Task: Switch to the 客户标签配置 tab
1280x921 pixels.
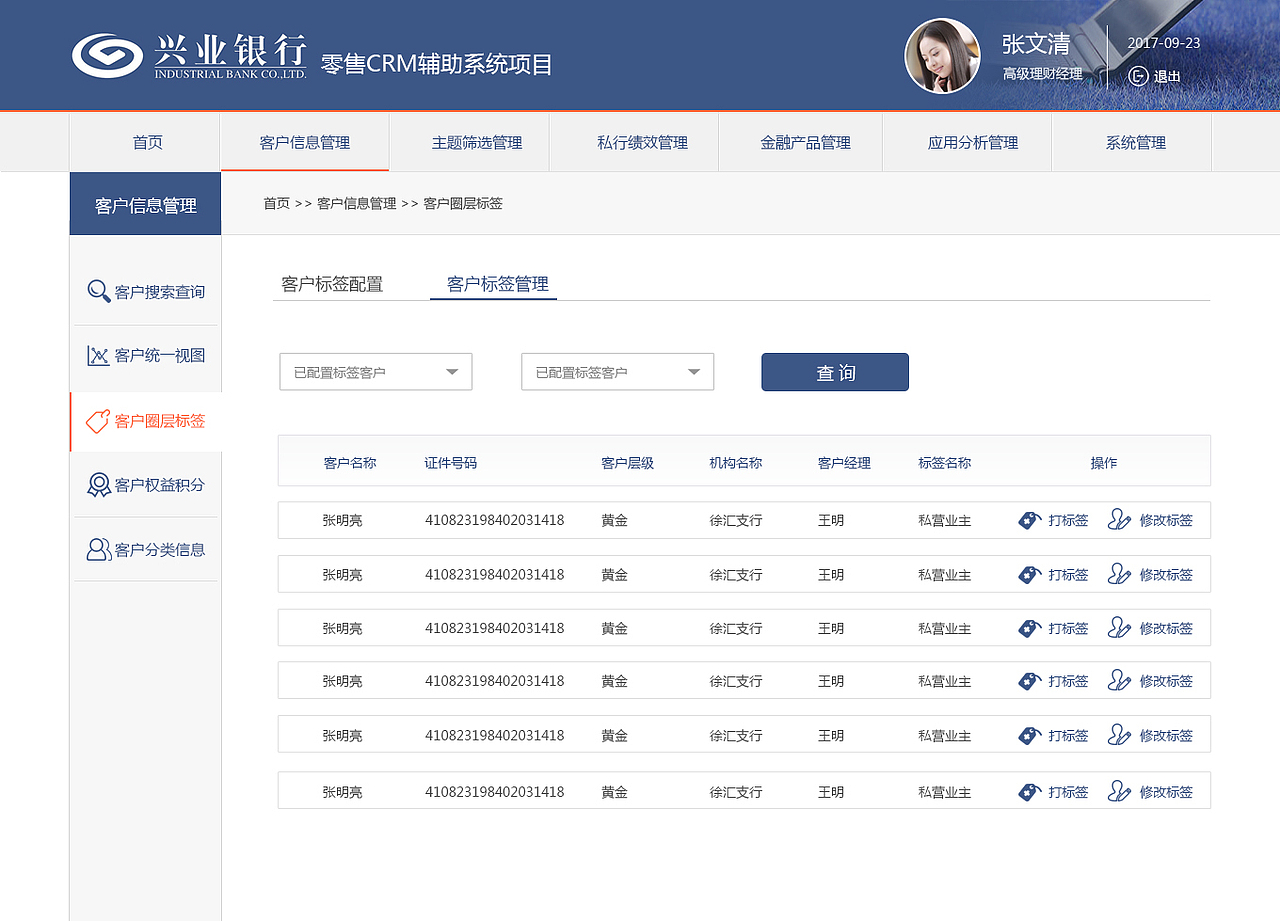Action: point(333,284)
